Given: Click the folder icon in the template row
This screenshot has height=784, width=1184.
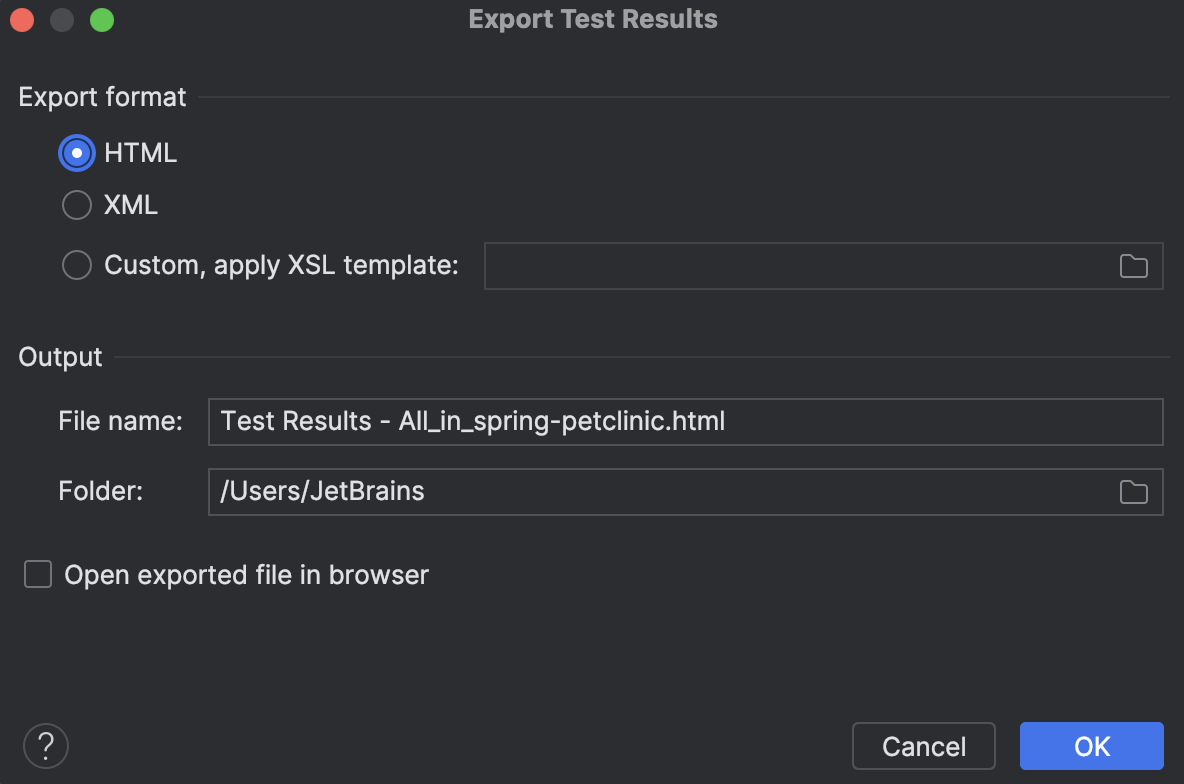Looking at the screenshot, I should (x=1133, y=265).
